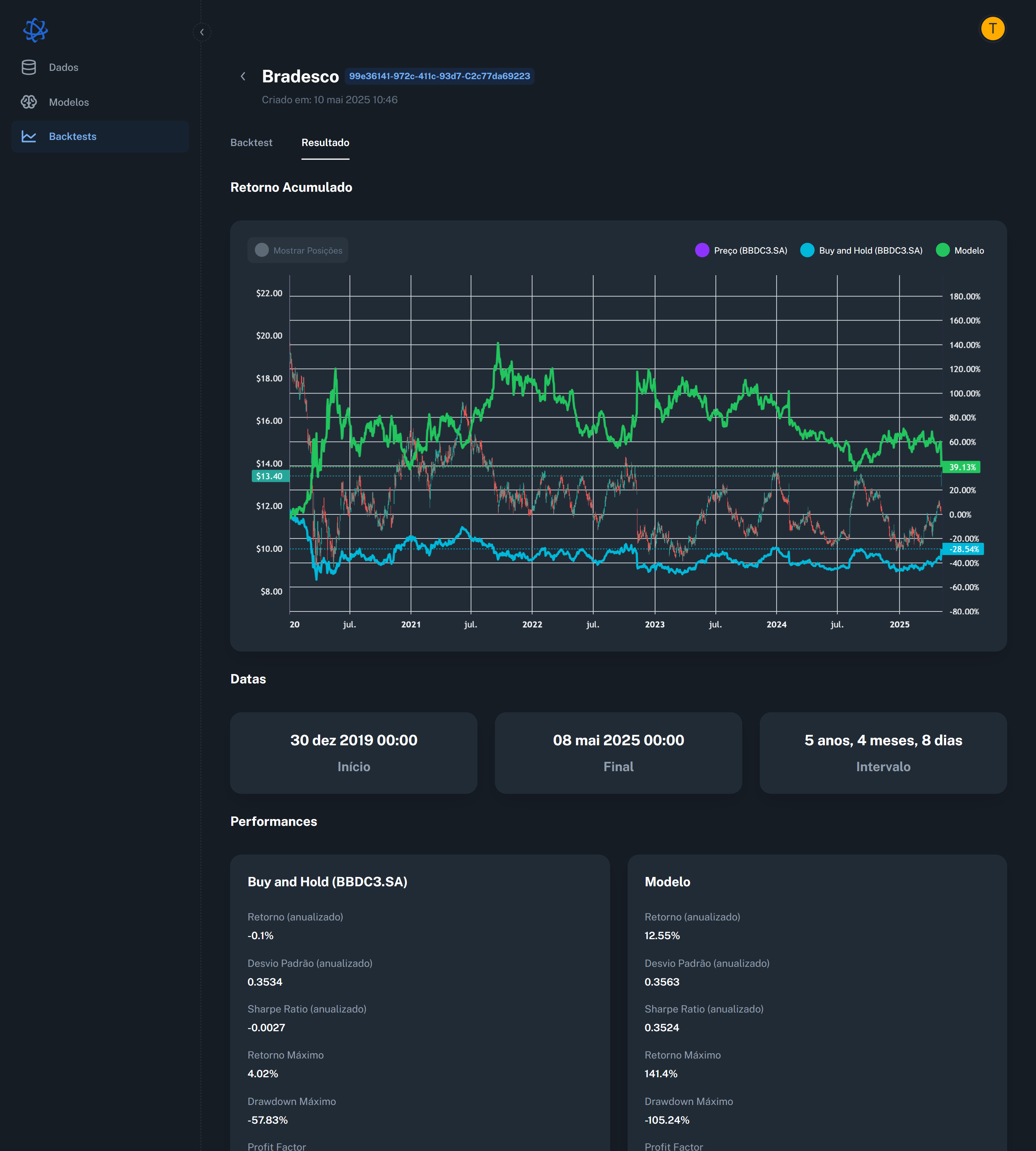This screenshot has height=1151, width=1036.
Task: Switch to the Resultado tab
Action: pyautogui.click(x=326, y=142)
